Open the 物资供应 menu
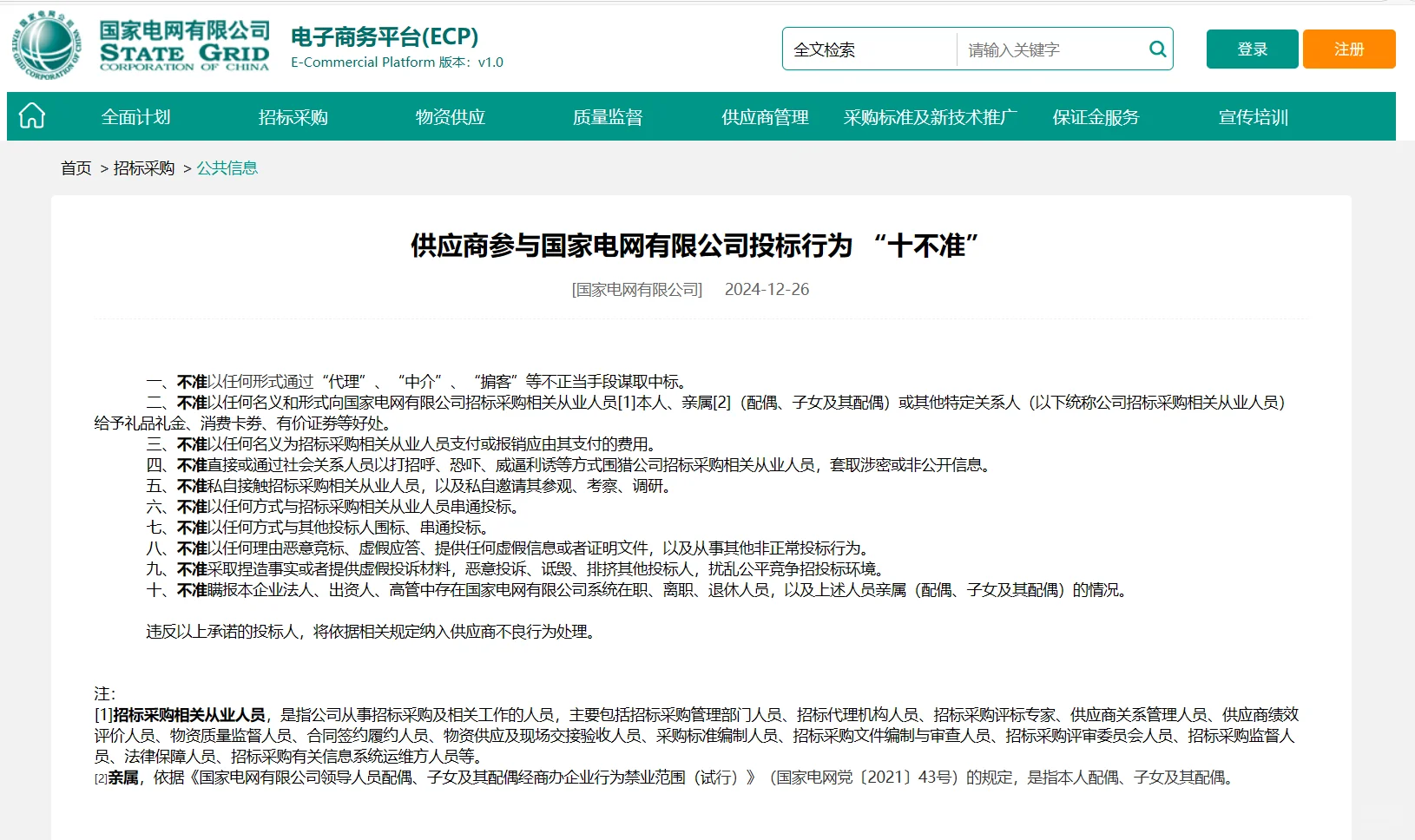Image resolution: width=1415 pixels, height=840 pixels. click(x=450, y=116)
